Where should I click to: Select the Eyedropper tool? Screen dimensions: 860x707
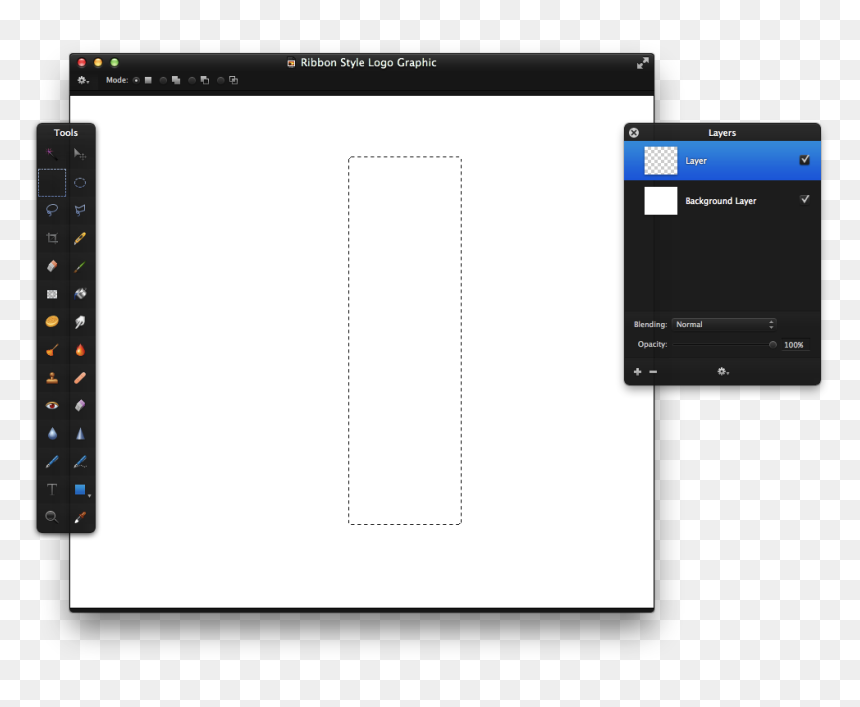tap(80, 517)
